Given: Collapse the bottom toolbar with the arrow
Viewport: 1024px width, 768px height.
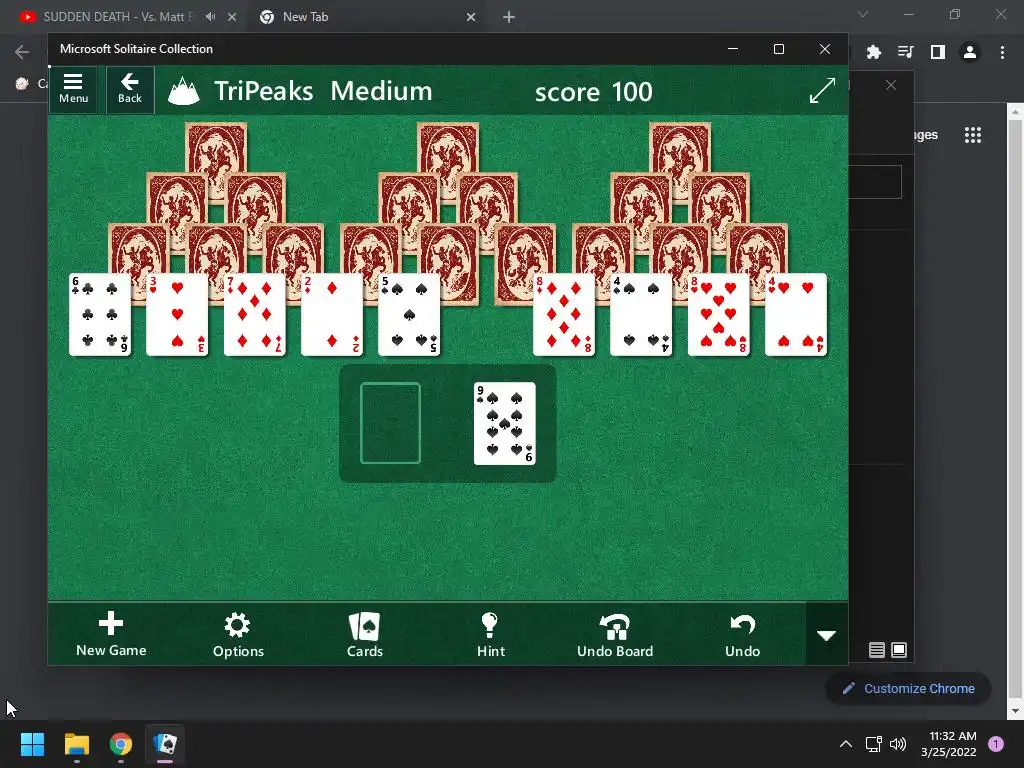Looking at the screenshot, I should [x=826, y=635].
